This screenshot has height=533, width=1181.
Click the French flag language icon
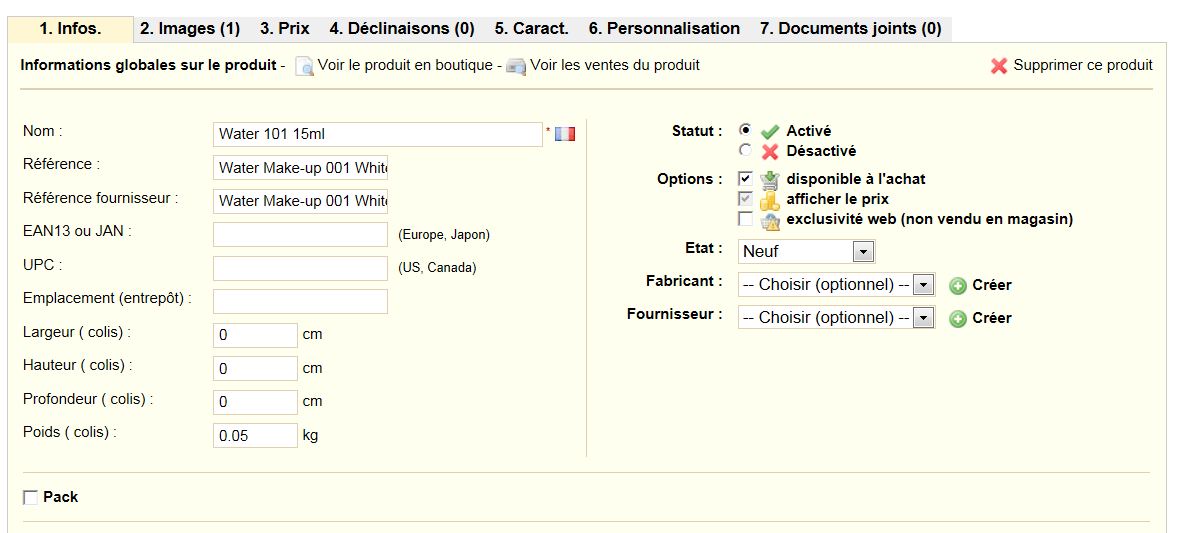(x=564, y=134)
